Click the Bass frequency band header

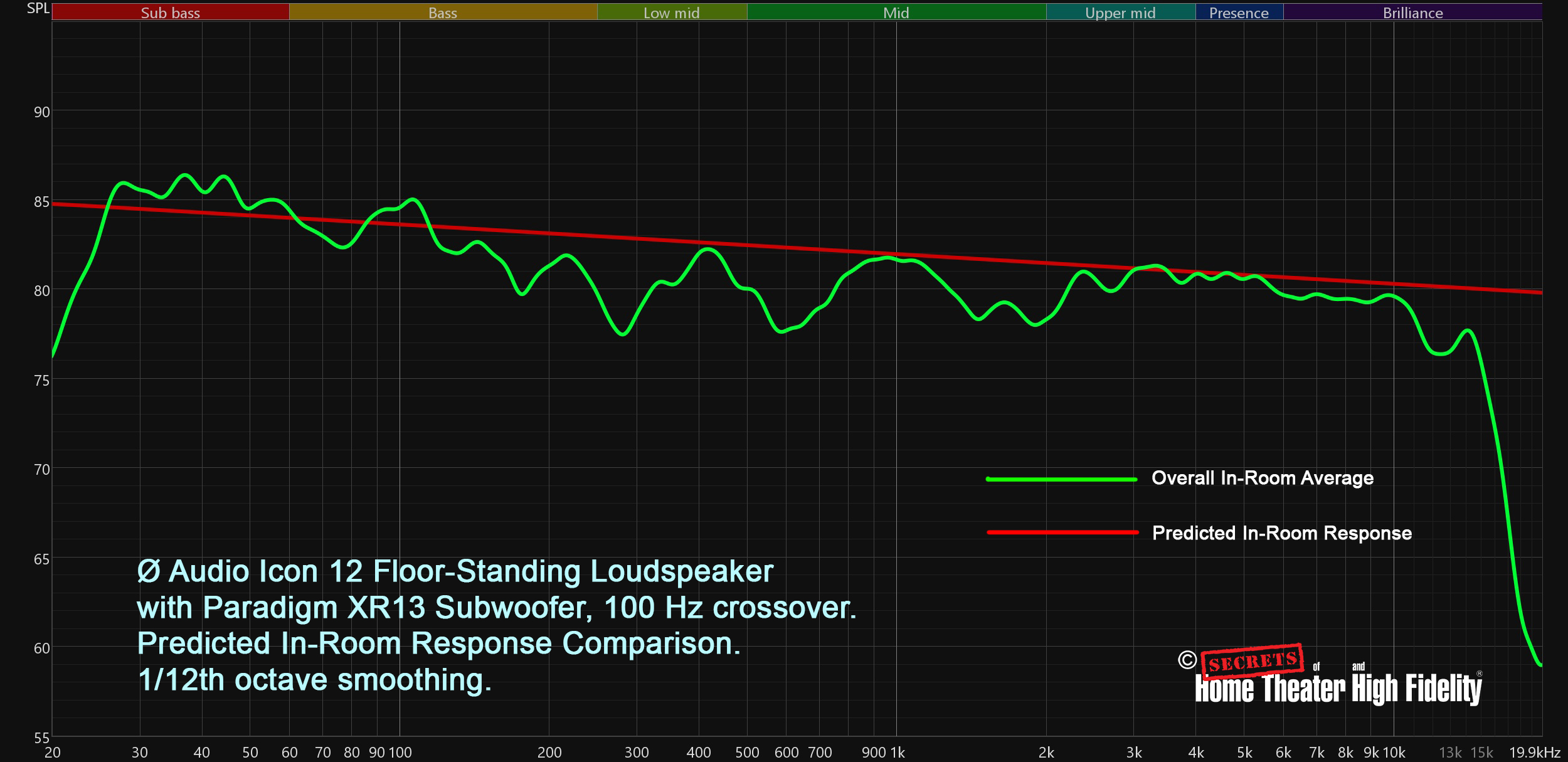point(443,12)
